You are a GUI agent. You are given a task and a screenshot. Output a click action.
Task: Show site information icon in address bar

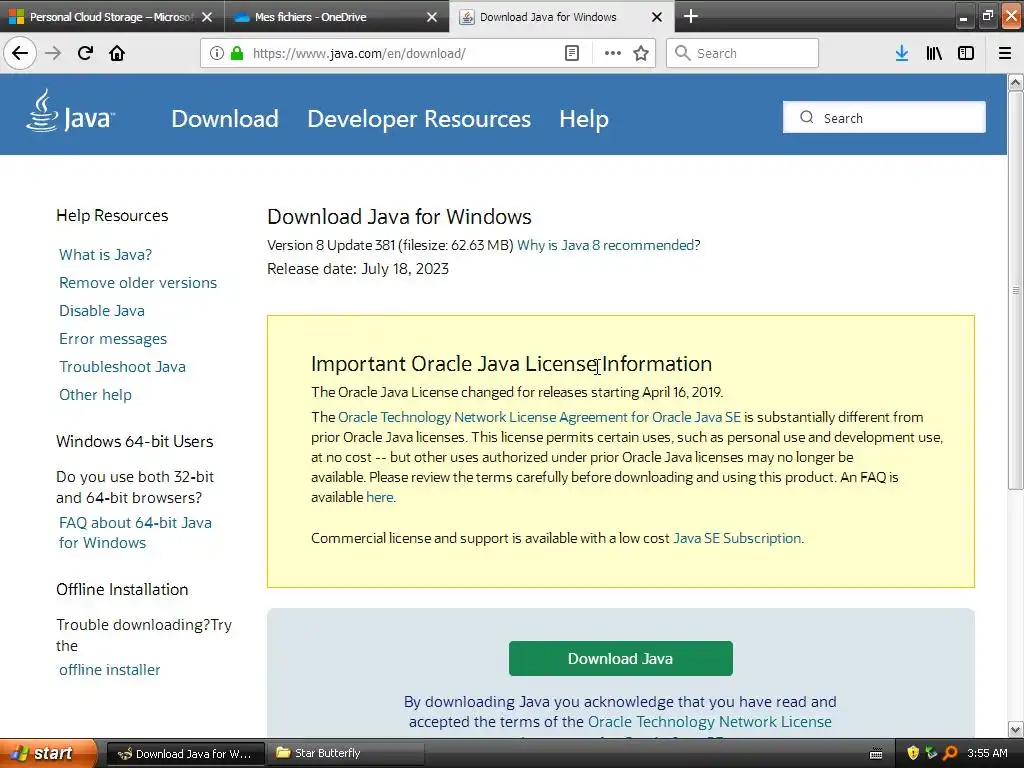[217, 53]
